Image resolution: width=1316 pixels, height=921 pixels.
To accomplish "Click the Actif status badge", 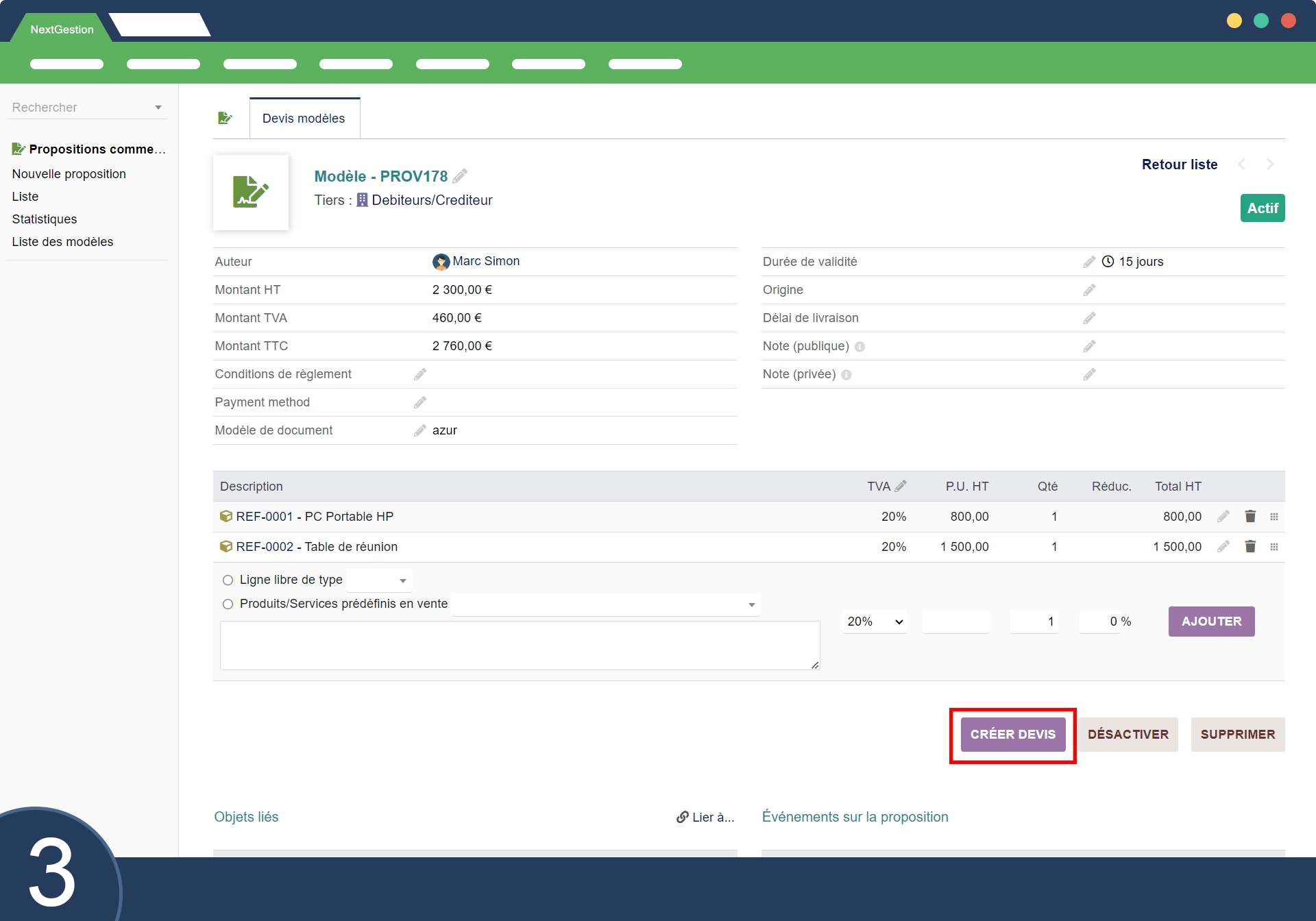I will 1262,208.
